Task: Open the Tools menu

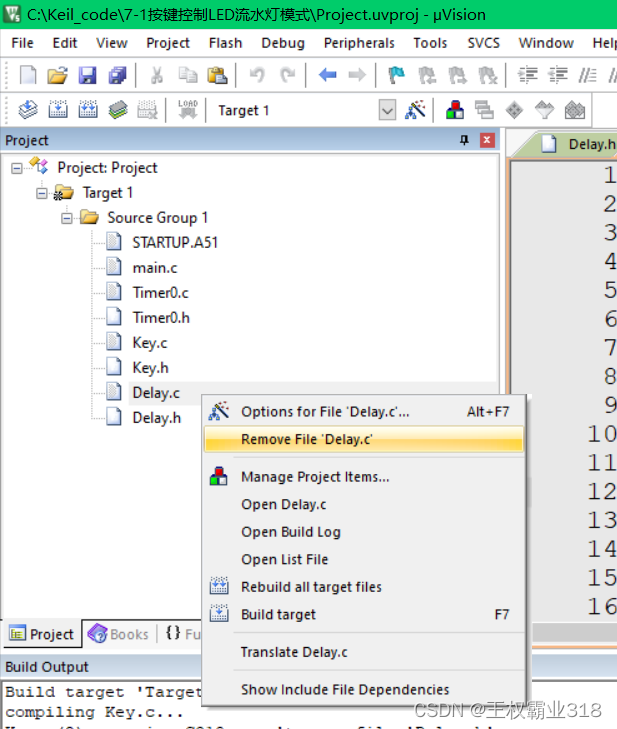Action: 430,43
